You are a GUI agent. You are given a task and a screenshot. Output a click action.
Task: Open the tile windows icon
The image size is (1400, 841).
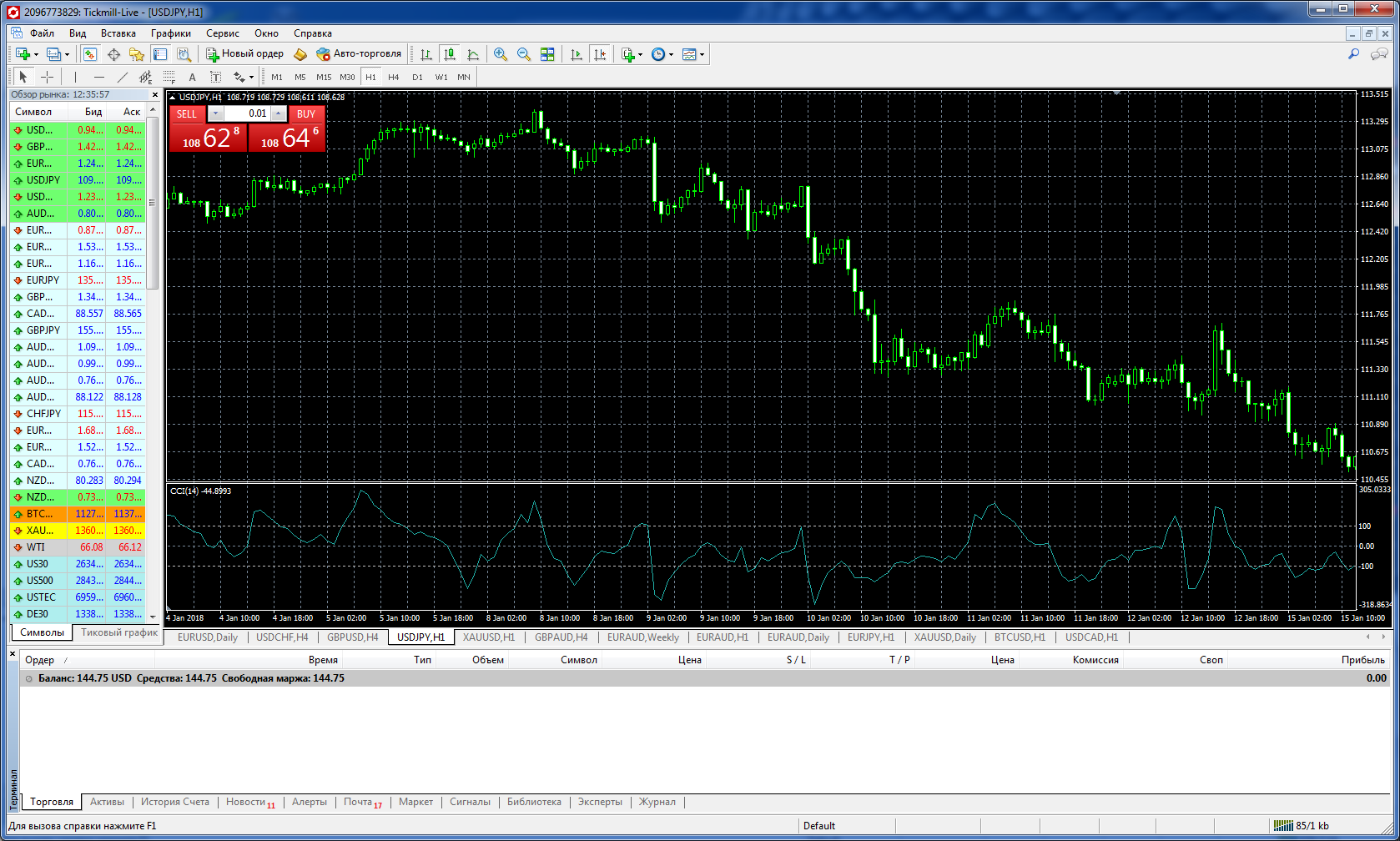547,54
